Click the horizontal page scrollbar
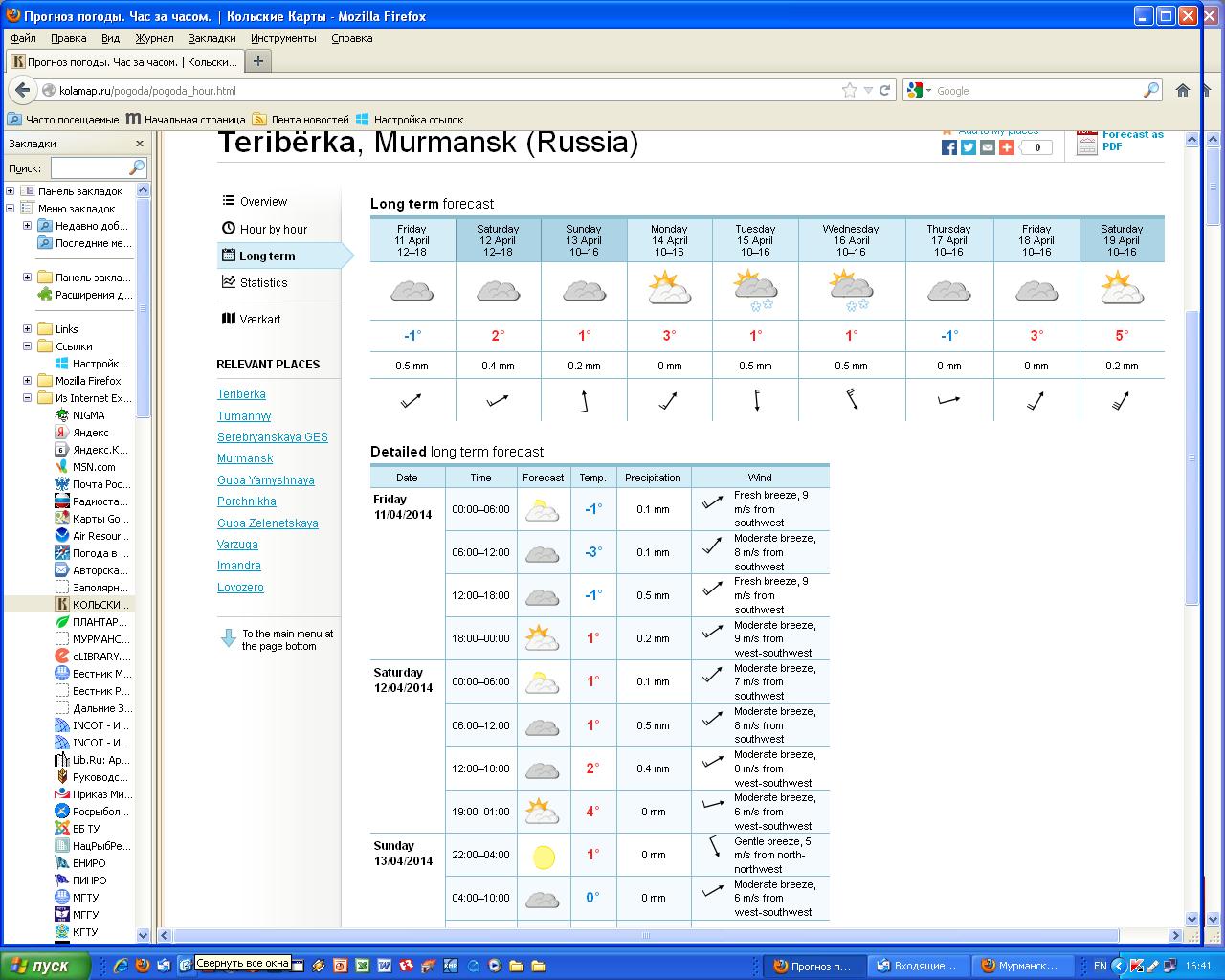This screenshot has height=980, width=1225. 645,935
